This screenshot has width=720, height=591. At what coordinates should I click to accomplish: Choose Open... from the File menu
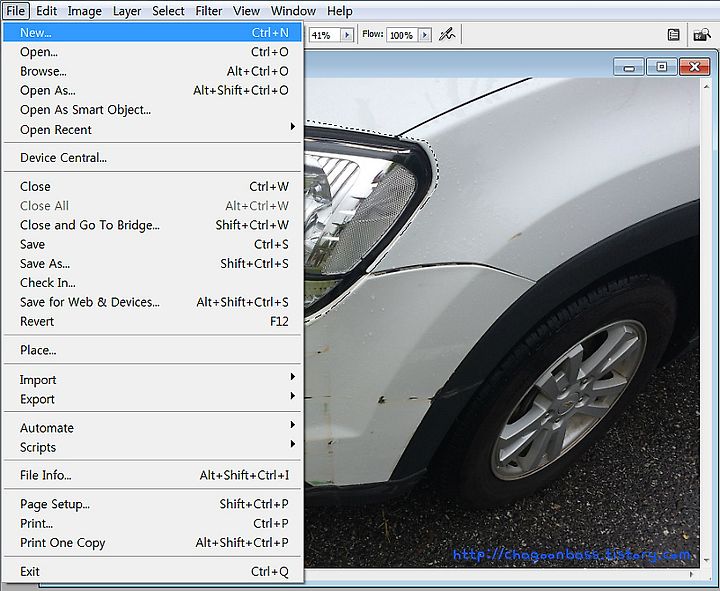(x=152, y=52)
